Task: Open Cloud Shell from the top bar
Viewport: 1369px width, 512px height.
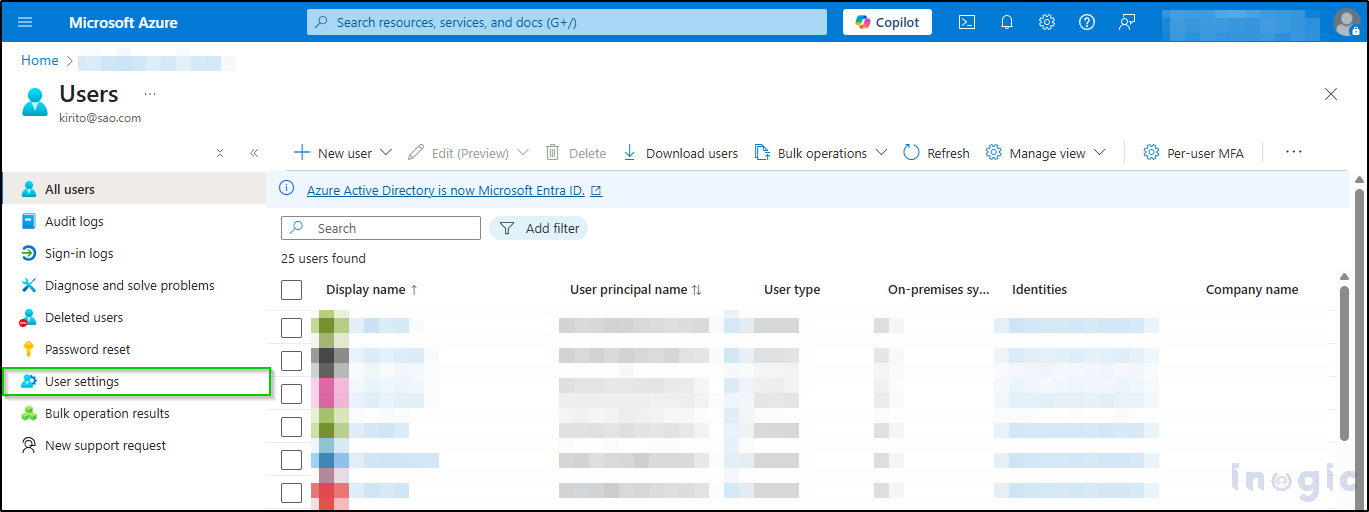Action: click(967, 22)
